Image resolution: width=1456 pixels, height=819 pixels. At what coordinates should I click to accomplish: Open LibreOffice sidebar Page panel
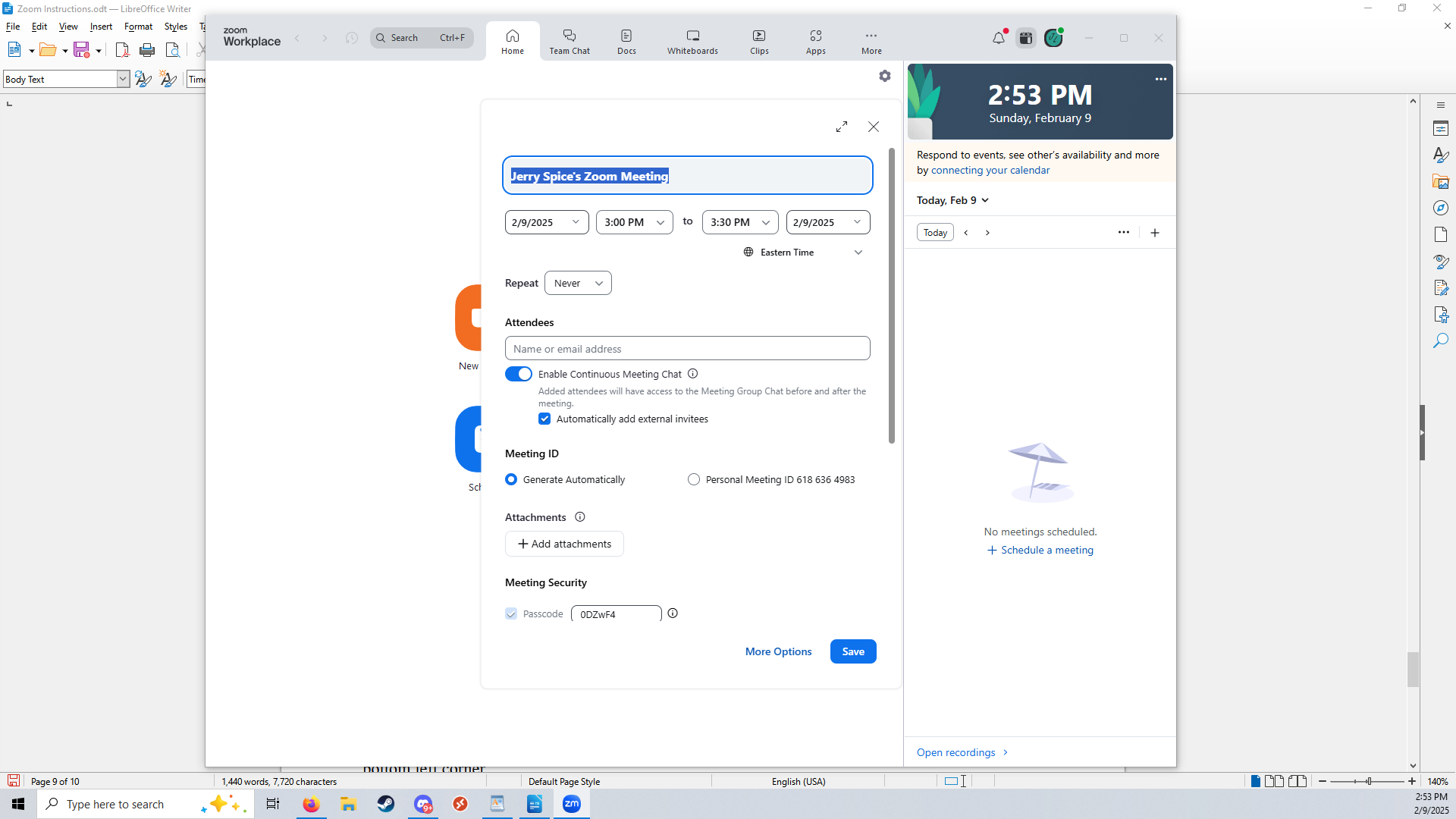(1441, 234)
